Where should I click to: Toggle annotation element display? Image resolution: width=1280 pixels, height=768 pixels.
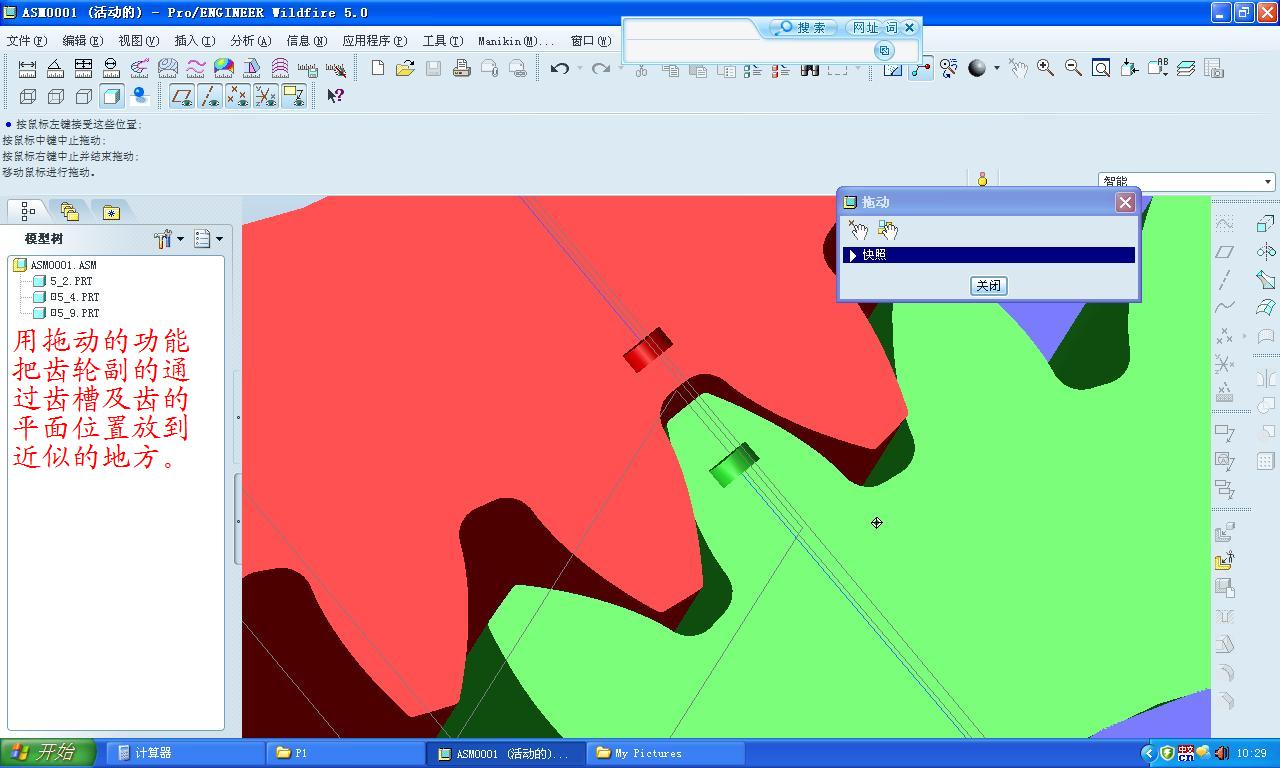[x=293, y=96]
